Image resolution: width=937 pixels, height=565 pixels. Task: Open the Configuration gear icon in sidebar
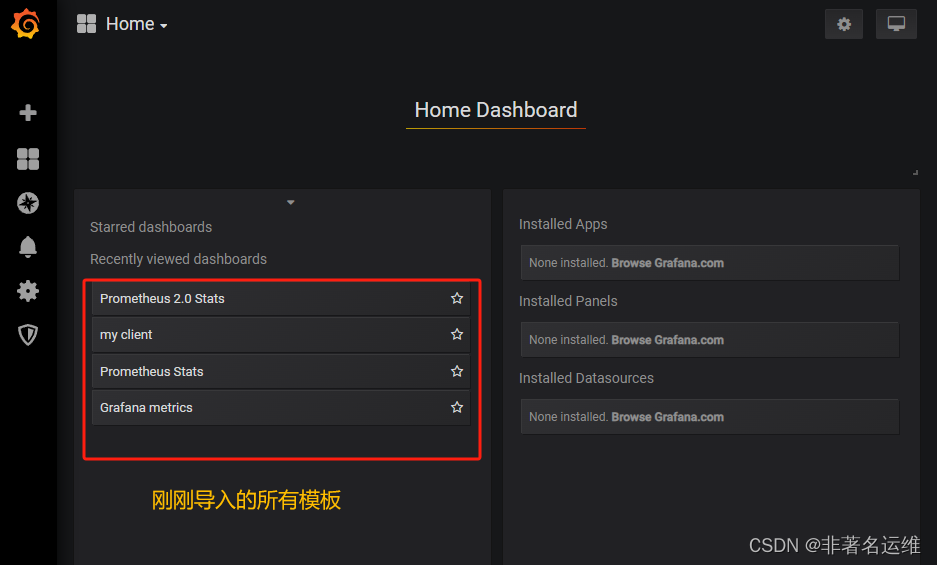[27, 291]
